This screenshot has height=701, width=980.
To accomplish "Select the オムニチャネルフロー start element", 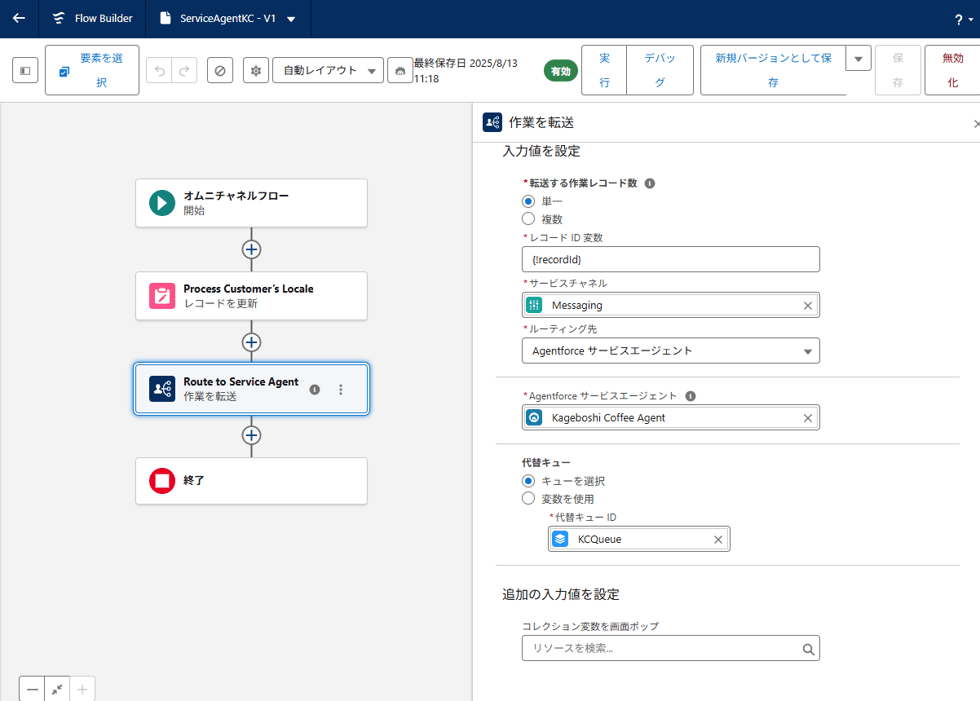I will point(251,203).
